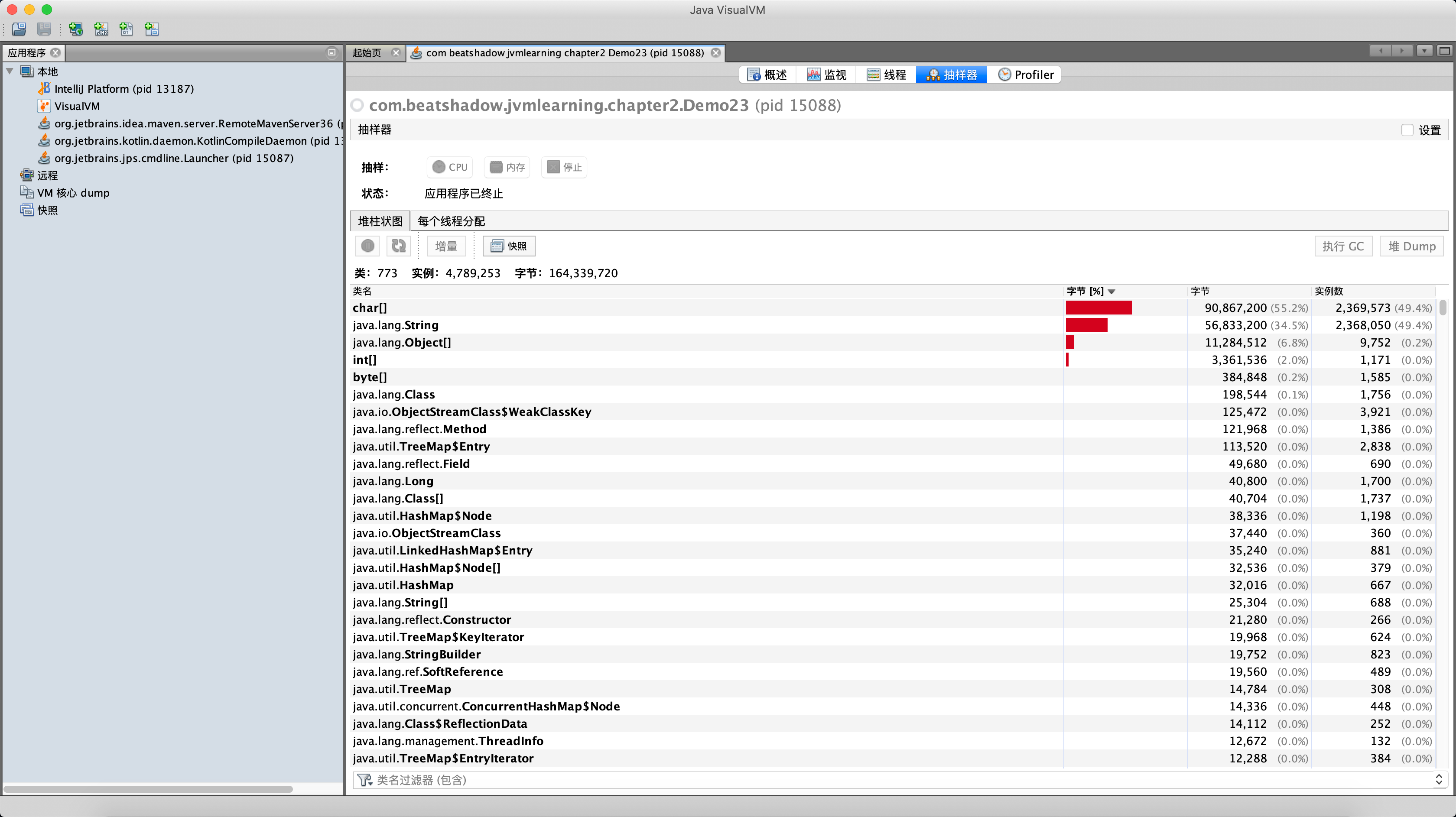Click the Load Snapshot toolbar icon
This screenshot has width=1456, height=817.
19,29
